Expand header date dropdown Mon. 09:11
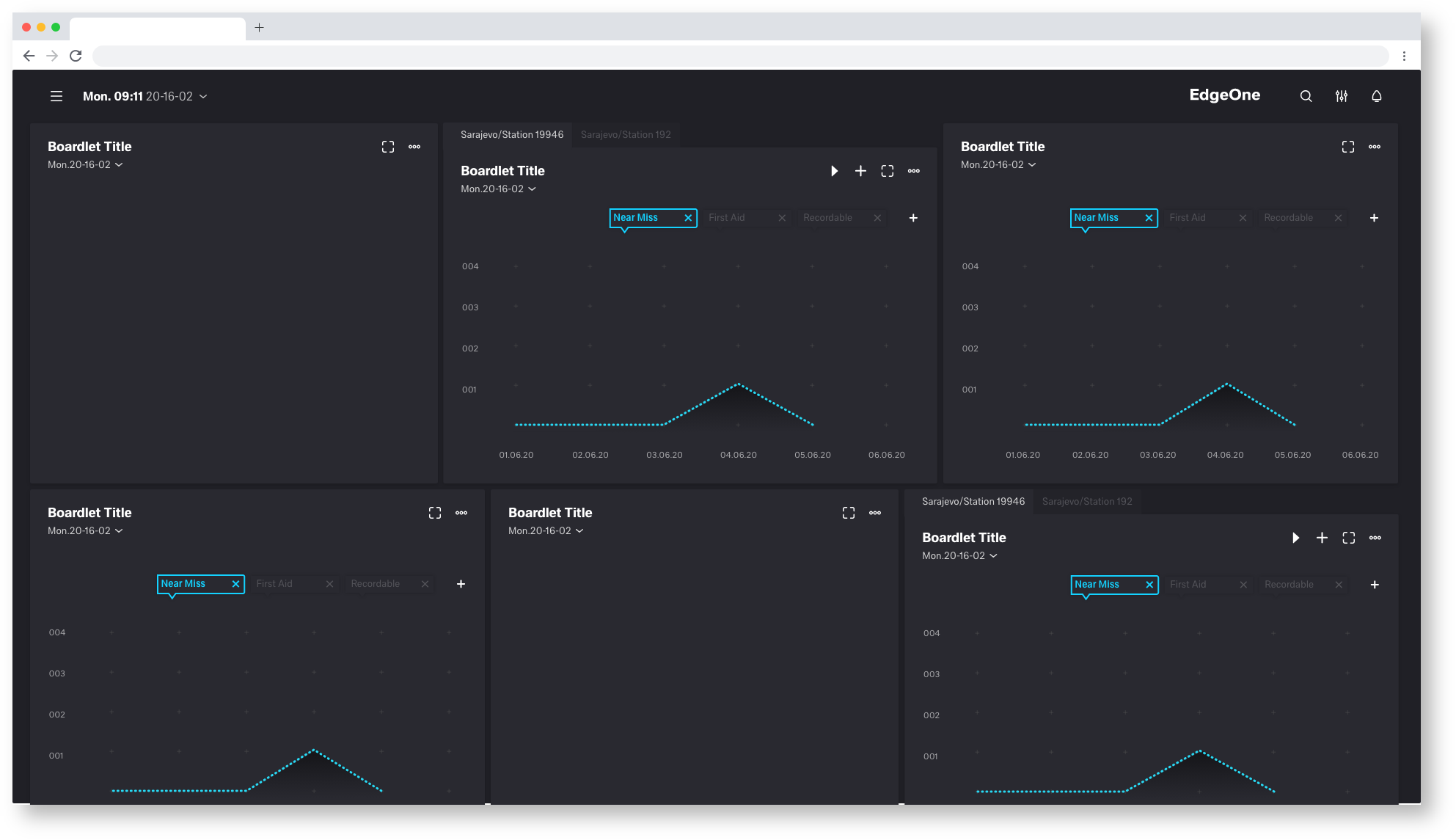Image resolution: width=1456 pixels, height=840 pixels. tap(144, 96)
